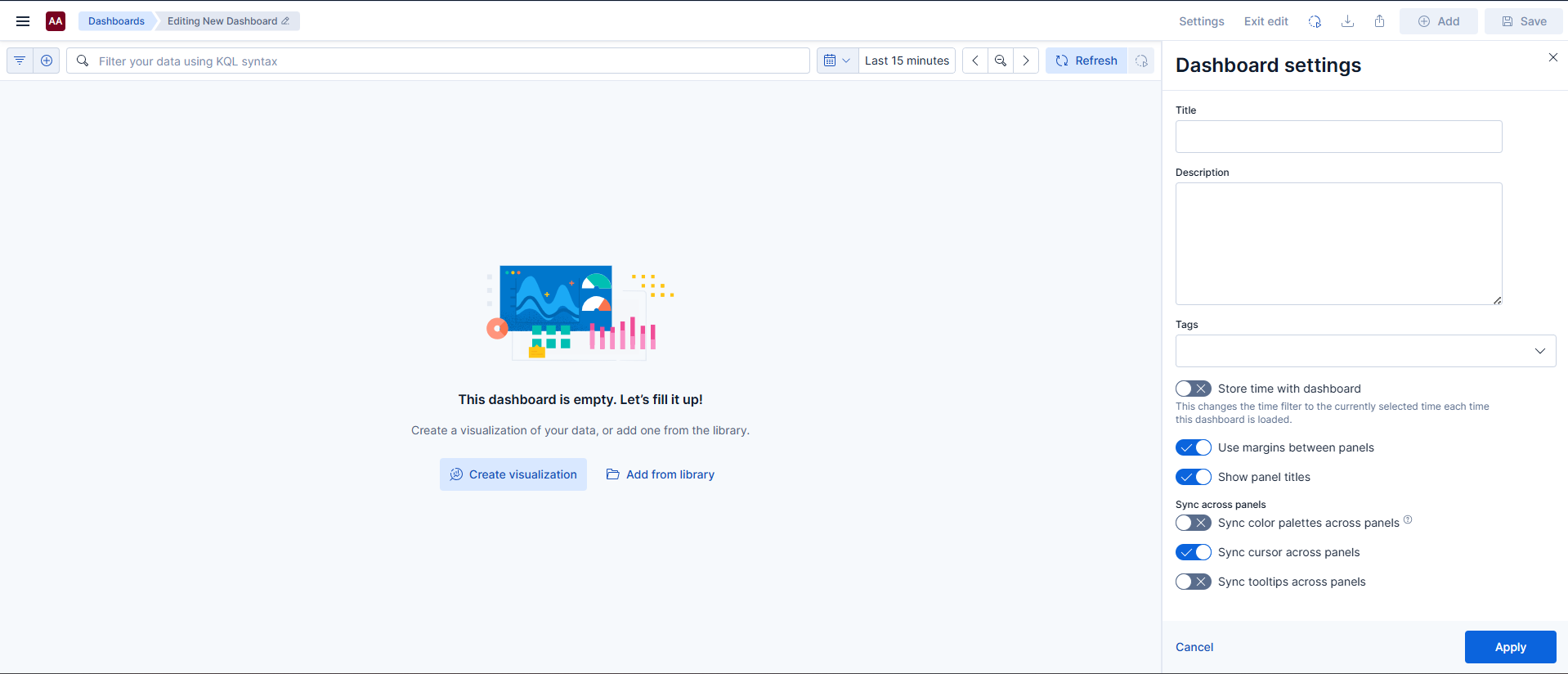Image resolution: width=1568 pixels, height=674 pixels.
Task: Disable Sync cursor across panels
Action: (1194, 552)
